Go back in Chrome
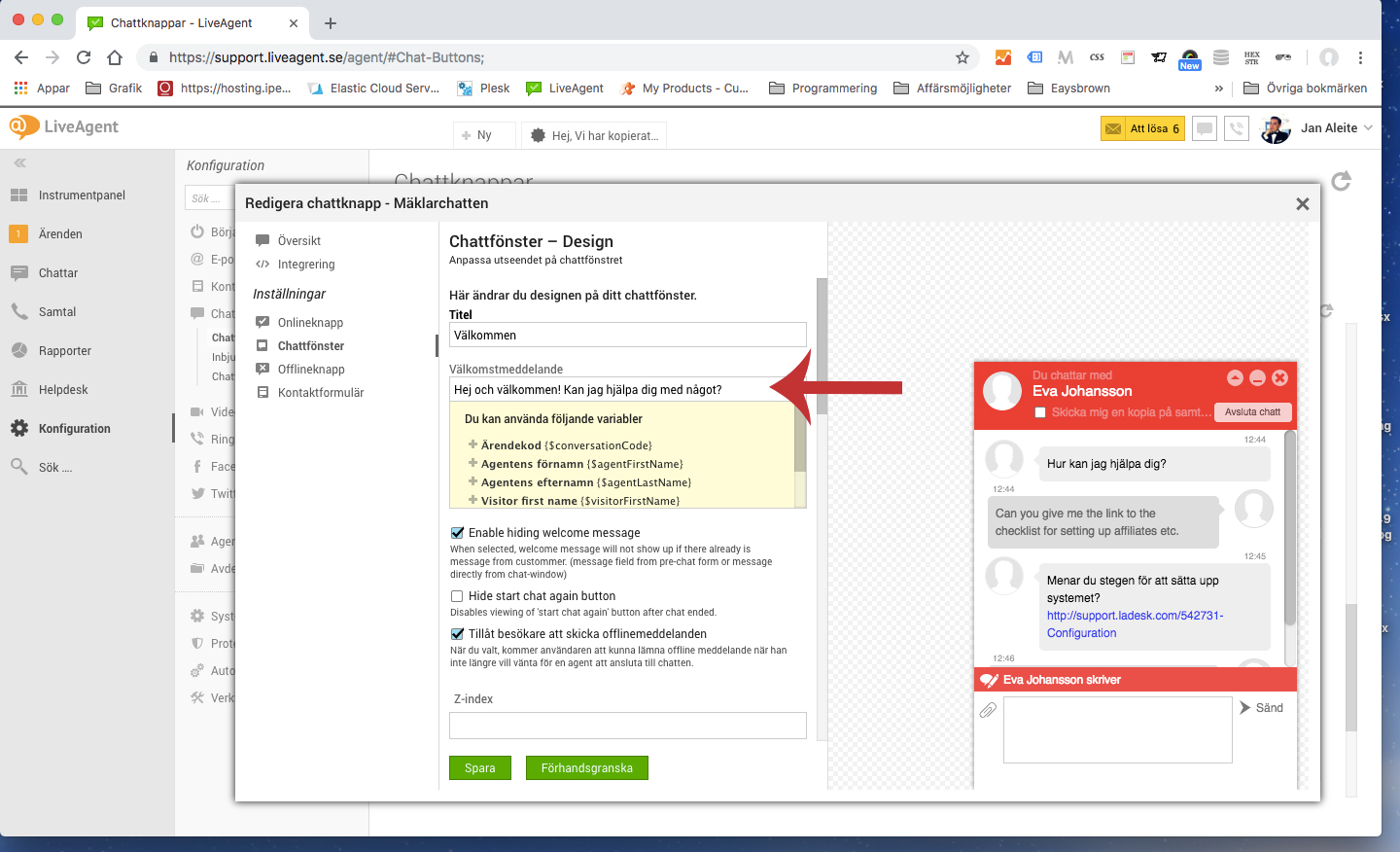The width and height of the screenshot is (1400, 852). (x=21, y=57)
